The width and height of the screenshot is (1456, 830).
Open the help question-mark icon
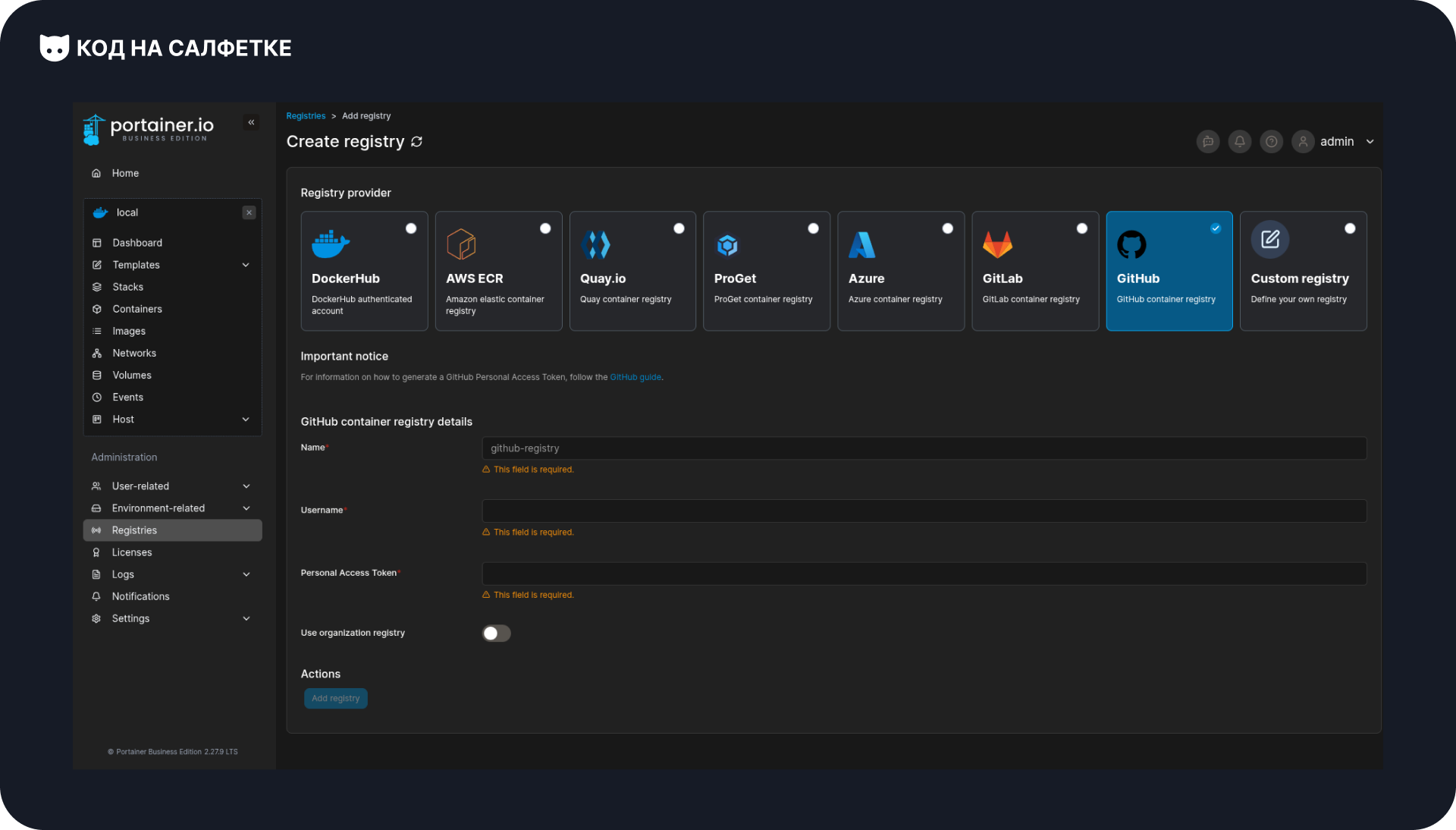click(x=1272, y=142)
